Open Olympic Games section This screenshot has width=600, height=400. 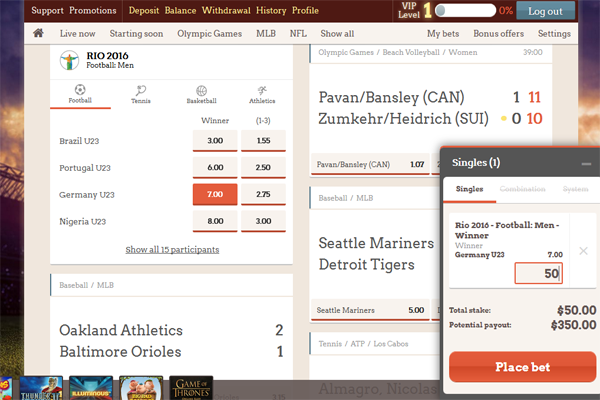click(x=209, y=34)
